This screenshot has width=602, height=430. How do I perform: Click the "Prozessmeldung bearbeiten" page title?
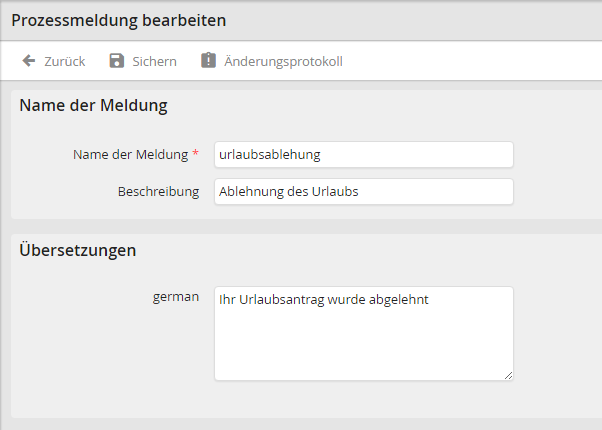coord(119,20)
